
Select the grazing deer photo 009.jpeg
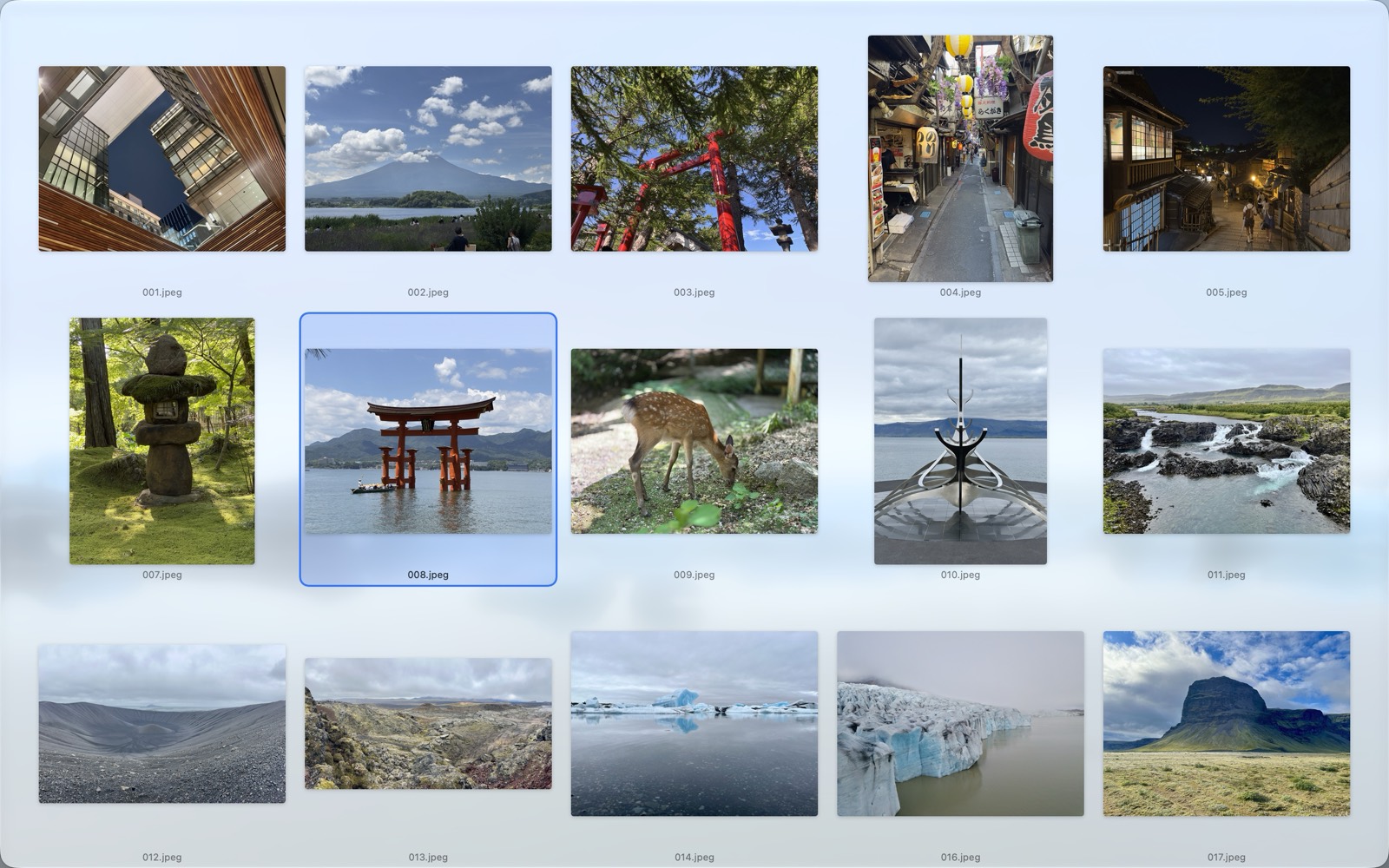[694, 441]
